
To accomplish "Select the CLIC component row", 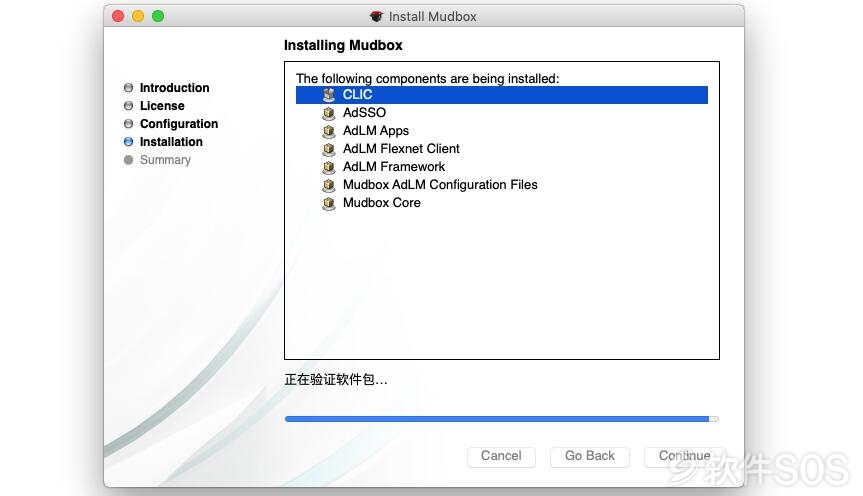I will point(501,95).
